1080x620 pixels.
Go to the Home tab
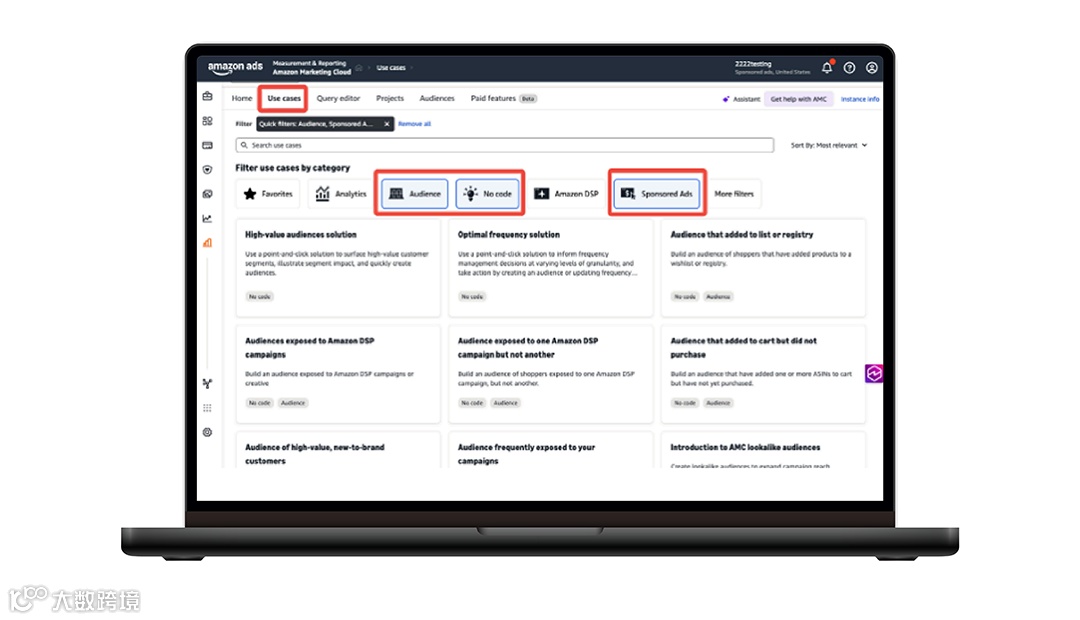pyautogui.click(x=242, y=99)
